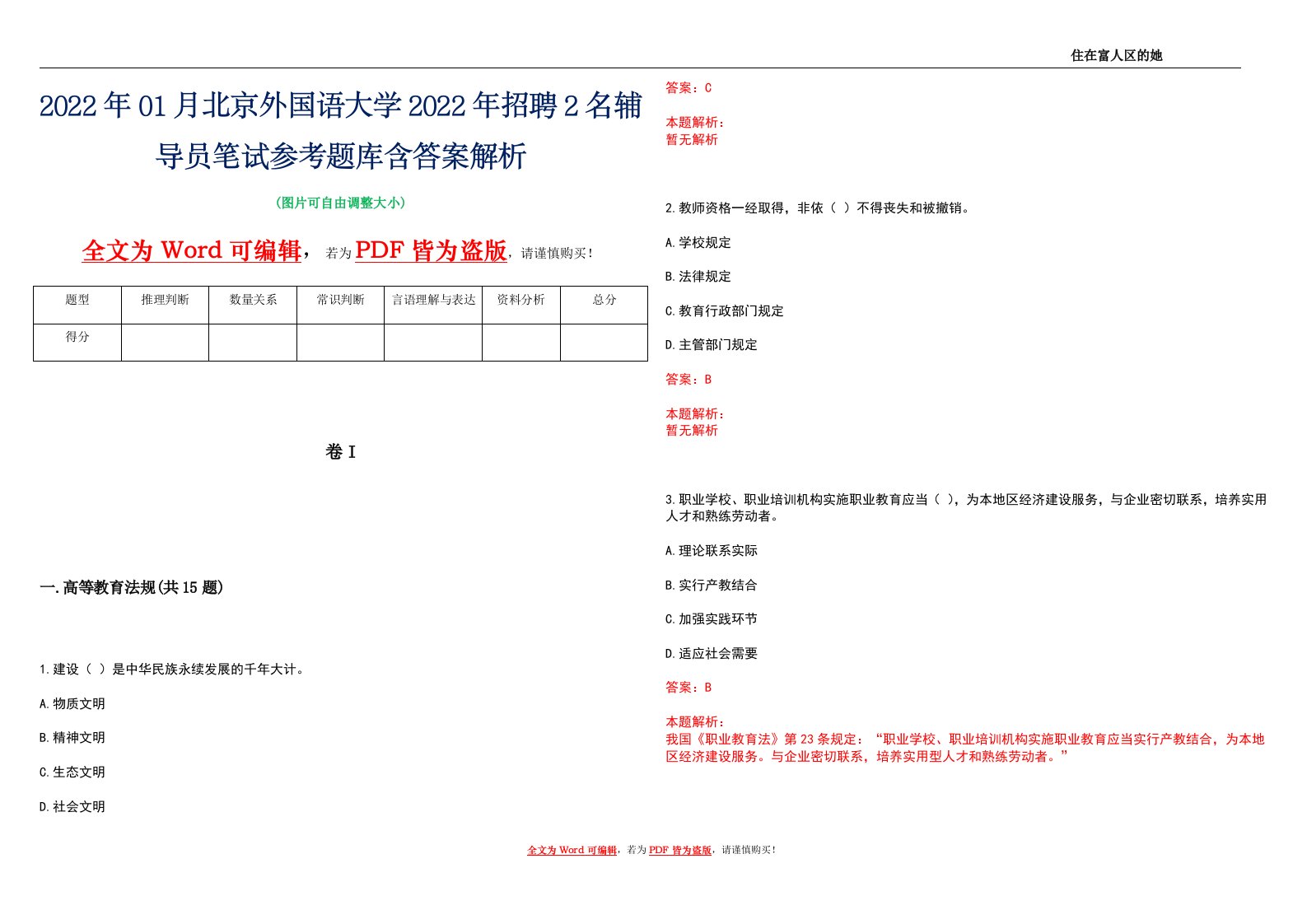Select option A.学校规定
The height and width of the screenshot is (924, 1307).
click(698, 243)
